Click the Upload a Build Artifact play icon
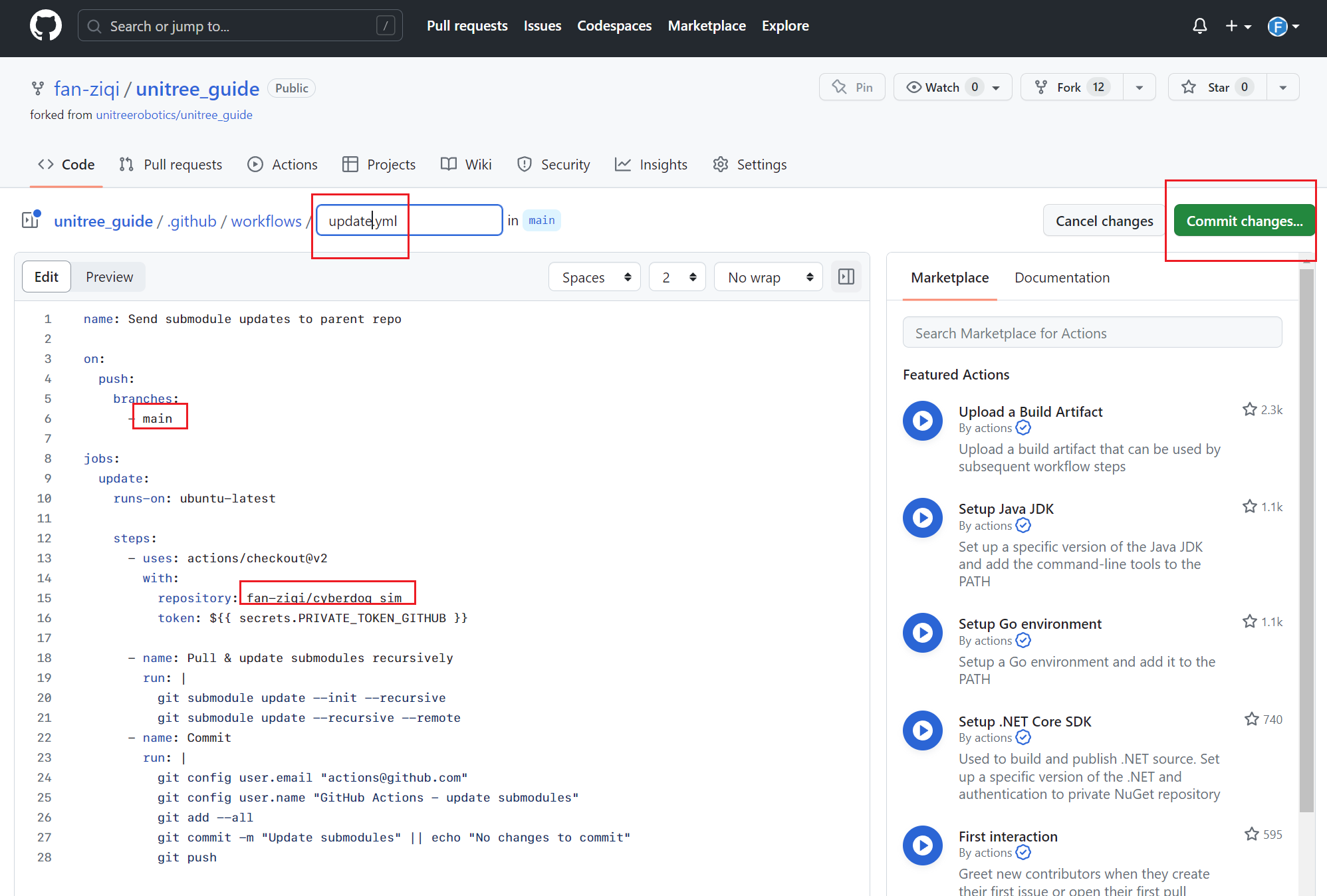Viewport: 1327px width, 896px height. tap(923, 421)
